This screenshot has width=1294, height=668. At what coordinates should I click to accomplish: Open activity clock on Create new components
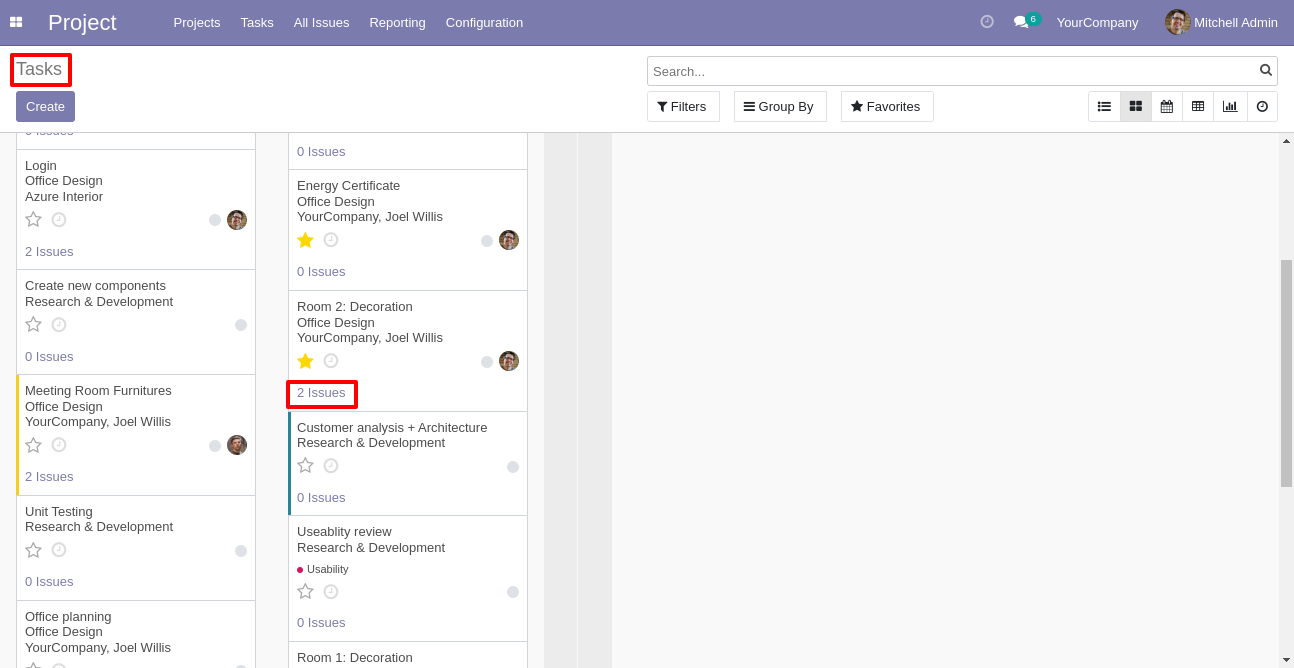tap(59, 324)
